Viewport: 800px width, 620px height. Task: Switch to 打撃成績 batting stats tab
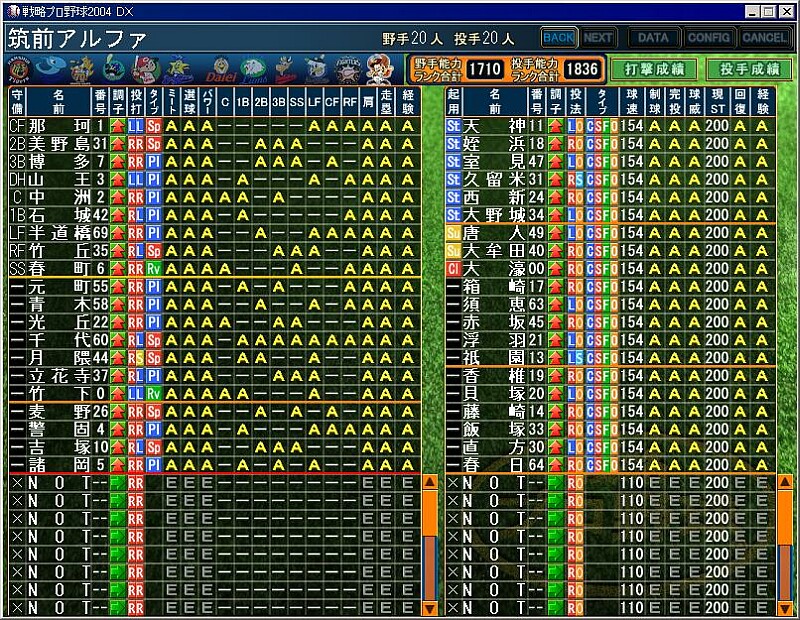[x=654, y=69]
